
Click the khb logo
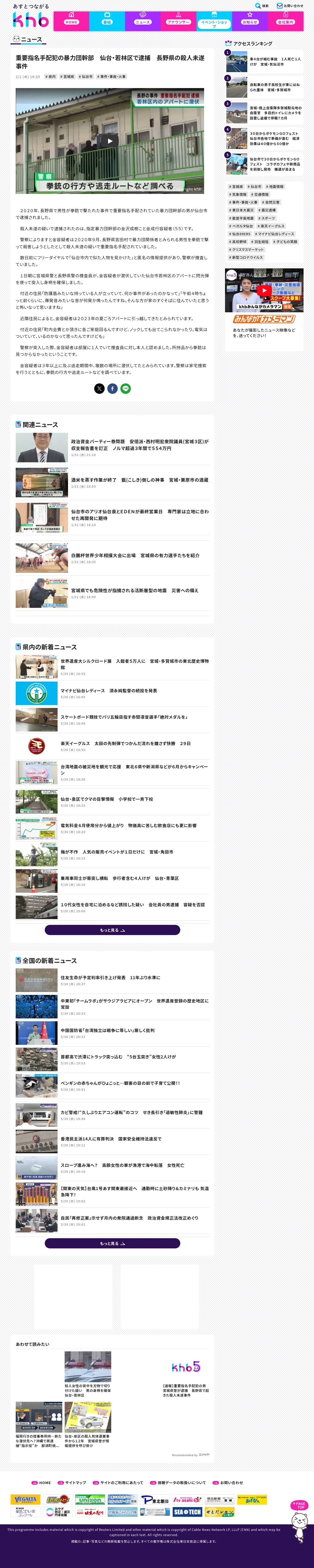click(x=31, y=20)
